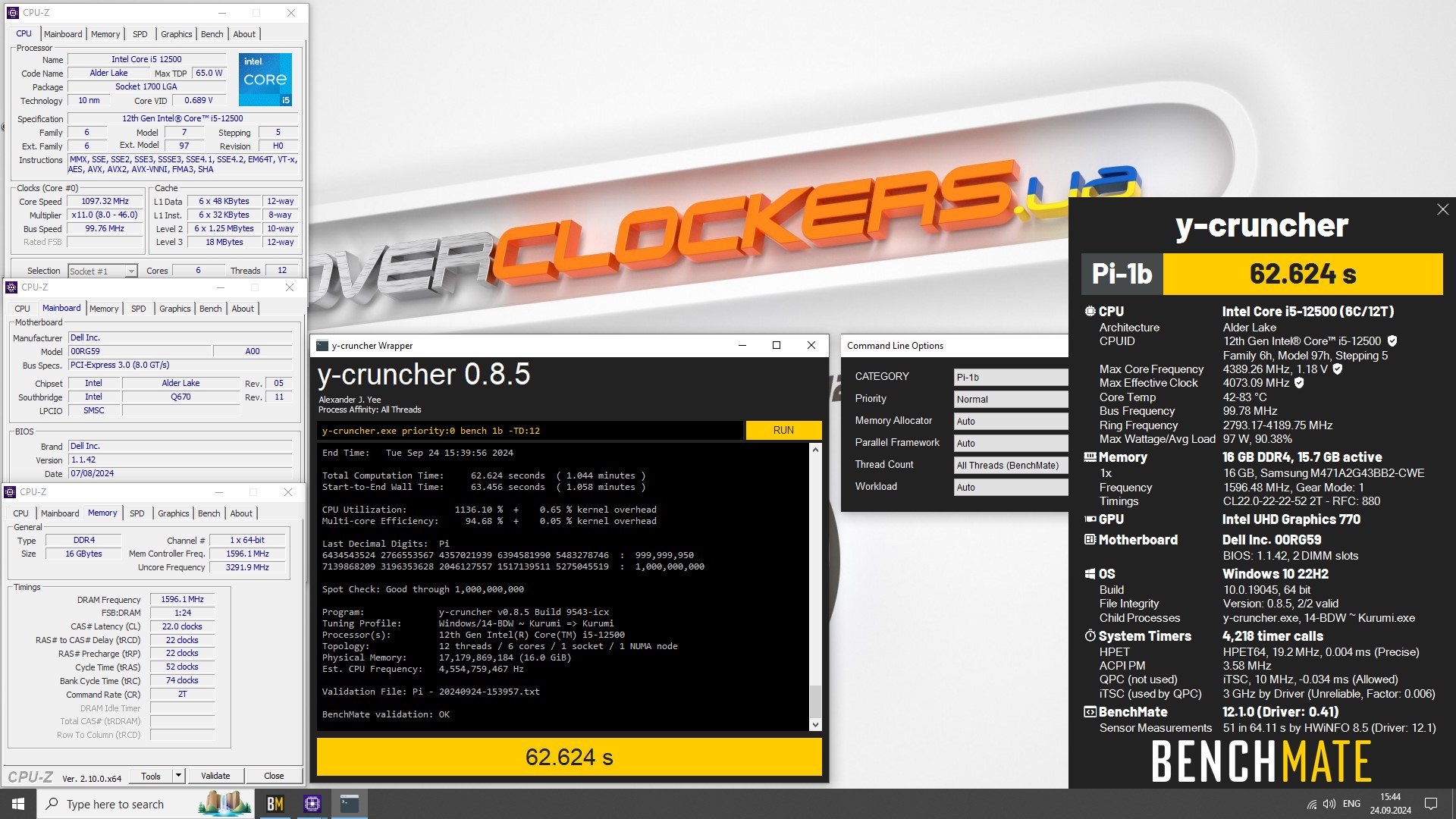Open the Windows Start menu
Image resolution: width=1456 pixels, height=819 pixels.
(18, 804)
